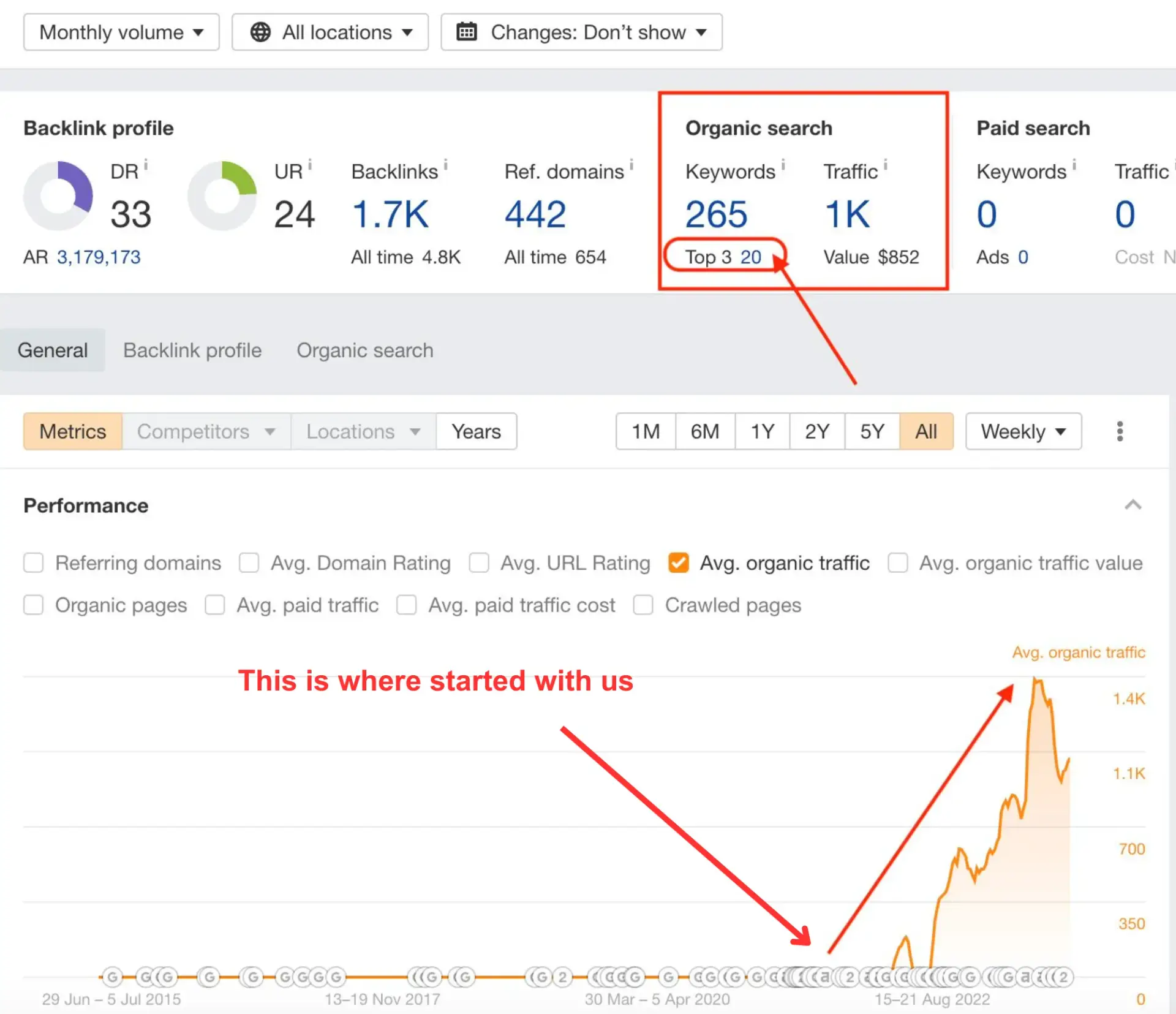Screen dimensions: 1176x1014
Task: Click the Ref. domains info icon
Action: [x=631, y=165]
